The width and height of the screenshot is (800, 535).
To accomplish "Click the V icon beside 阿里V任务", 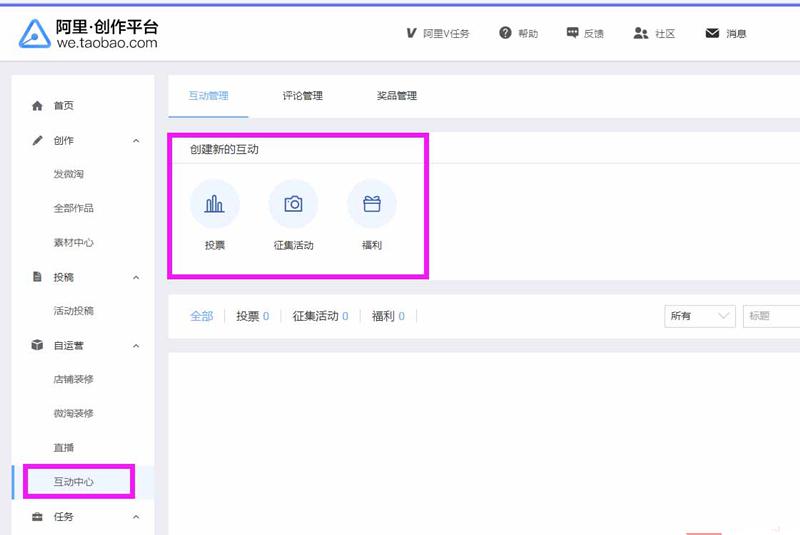I will [x=411, y=33].
